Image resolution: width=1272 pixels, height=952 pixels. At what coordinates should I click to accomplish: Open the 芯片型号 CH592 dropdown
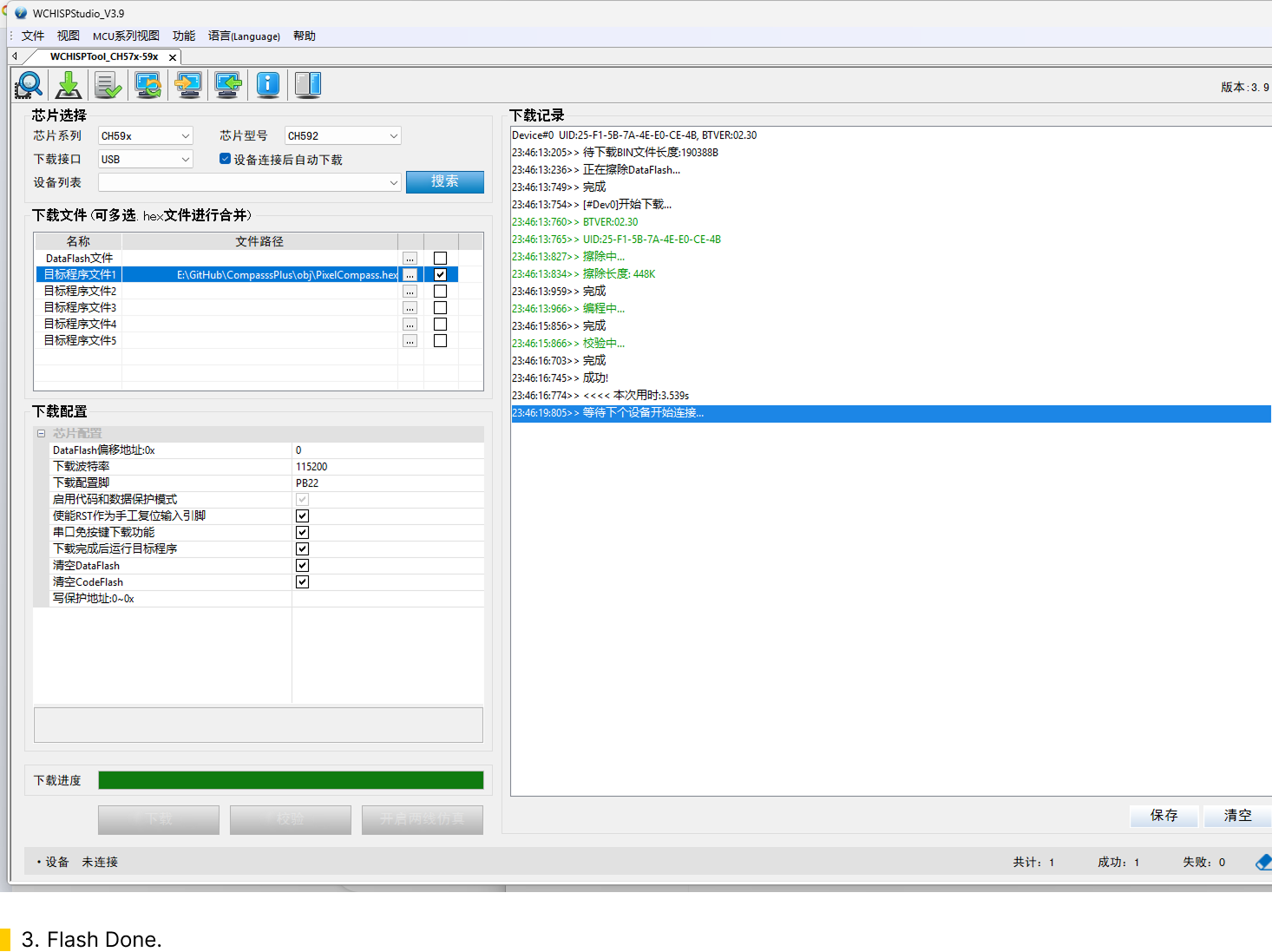coord(343,136)
